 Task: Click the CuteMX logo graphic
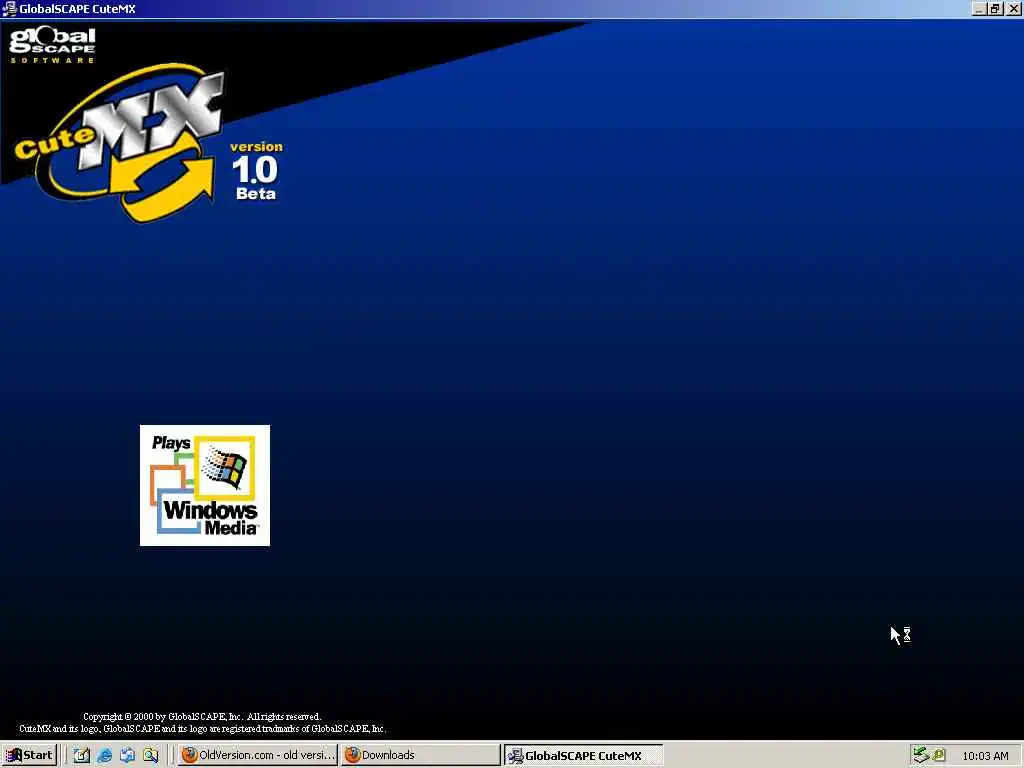[x=121, y=142]
